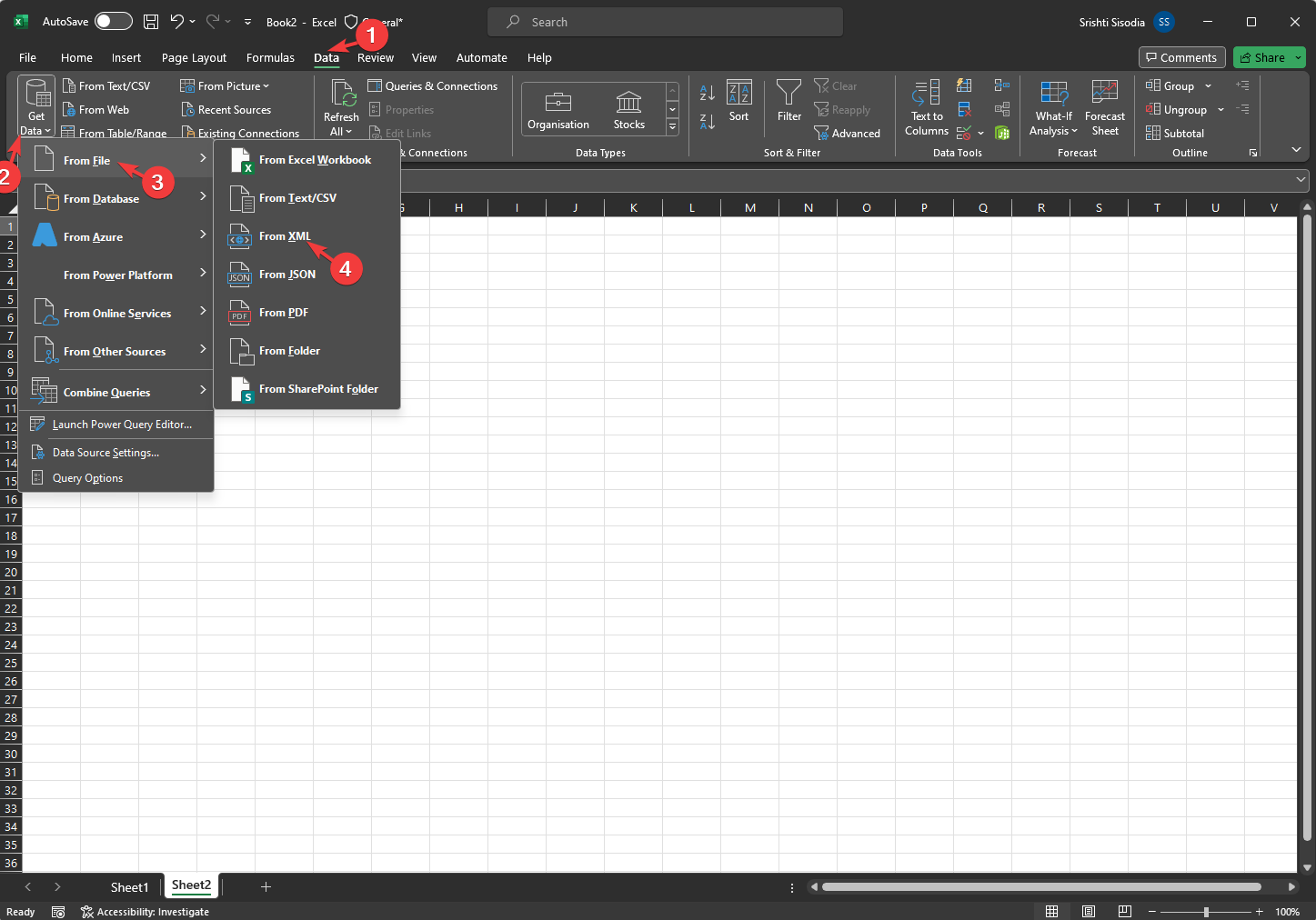
Task: Open Text to Columns wizard
Action: (x=927, y=108)
